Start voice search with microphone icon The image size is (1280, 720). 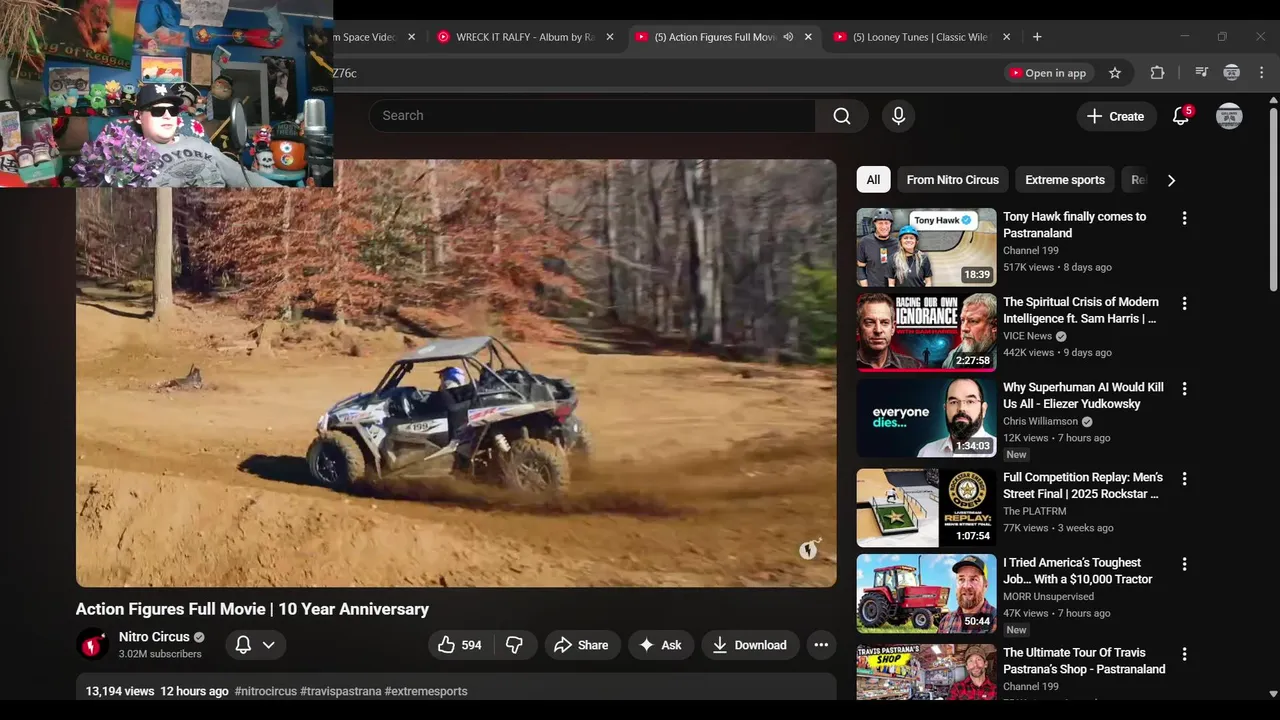pos(898,116)
